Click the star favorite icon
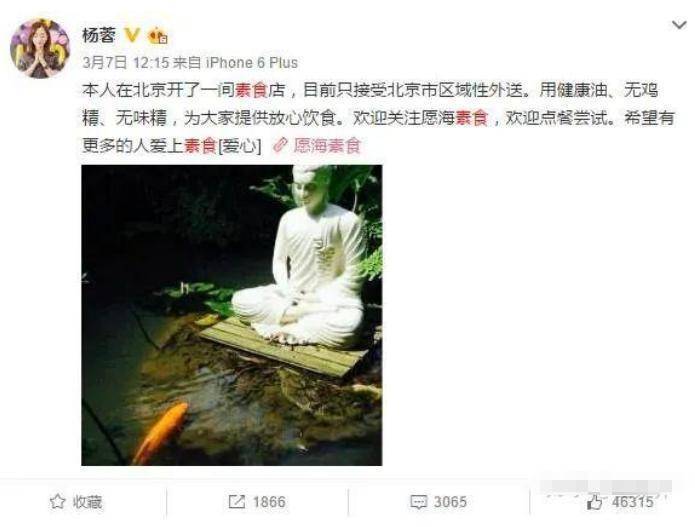 coord(58,502)
